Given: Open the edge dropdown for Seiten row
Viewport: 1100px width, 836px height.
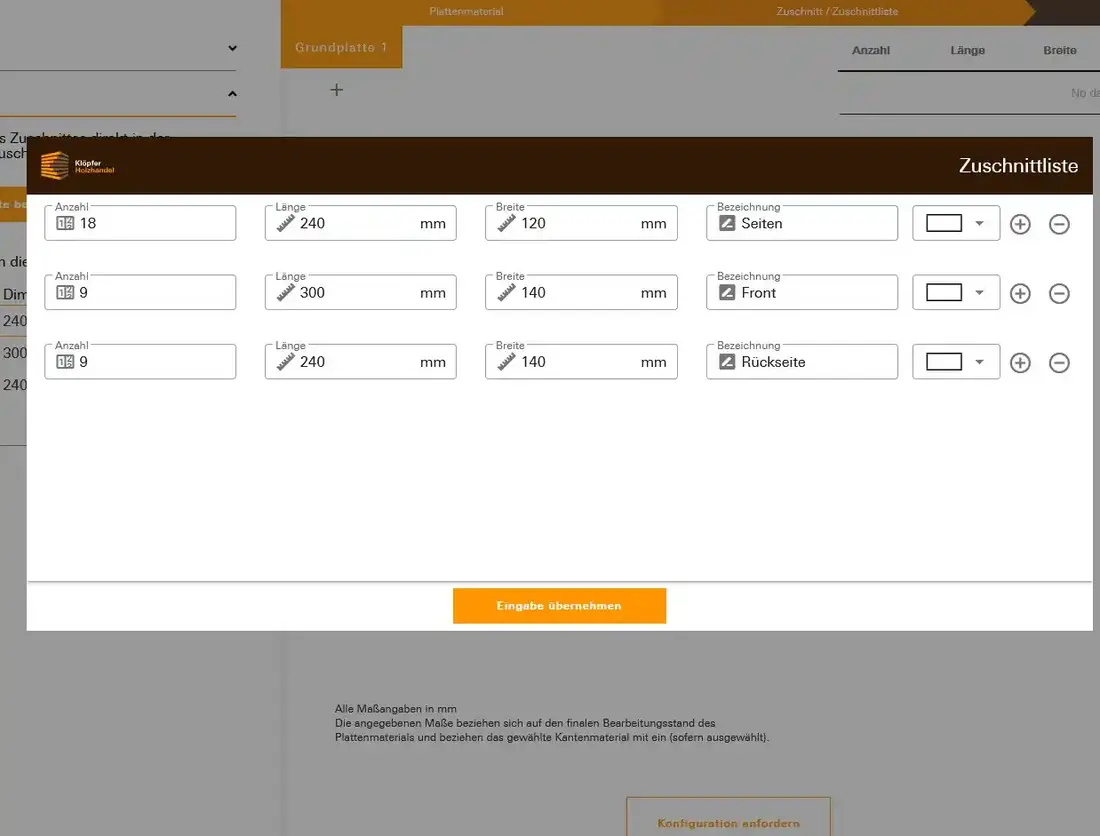Looking at the screenshot, I should pyautogui.click(x=956, y=224).
